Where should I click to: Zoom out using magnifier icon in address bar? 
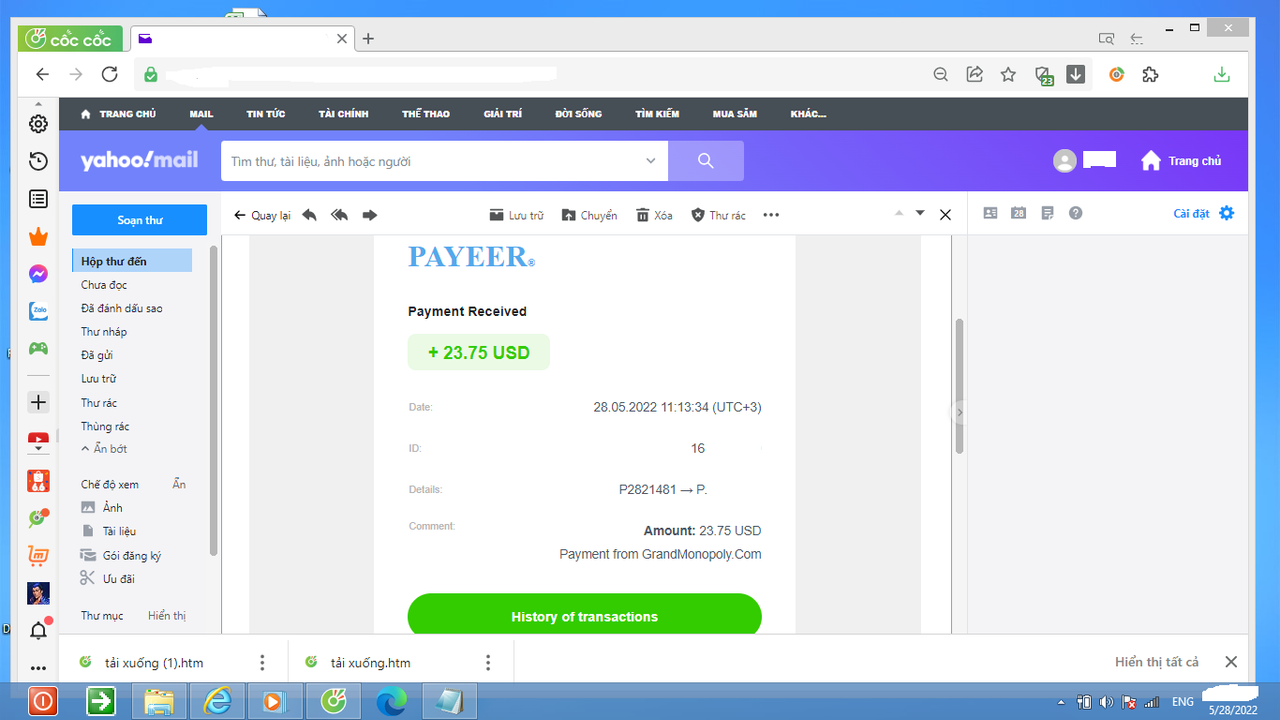point(940,74)
